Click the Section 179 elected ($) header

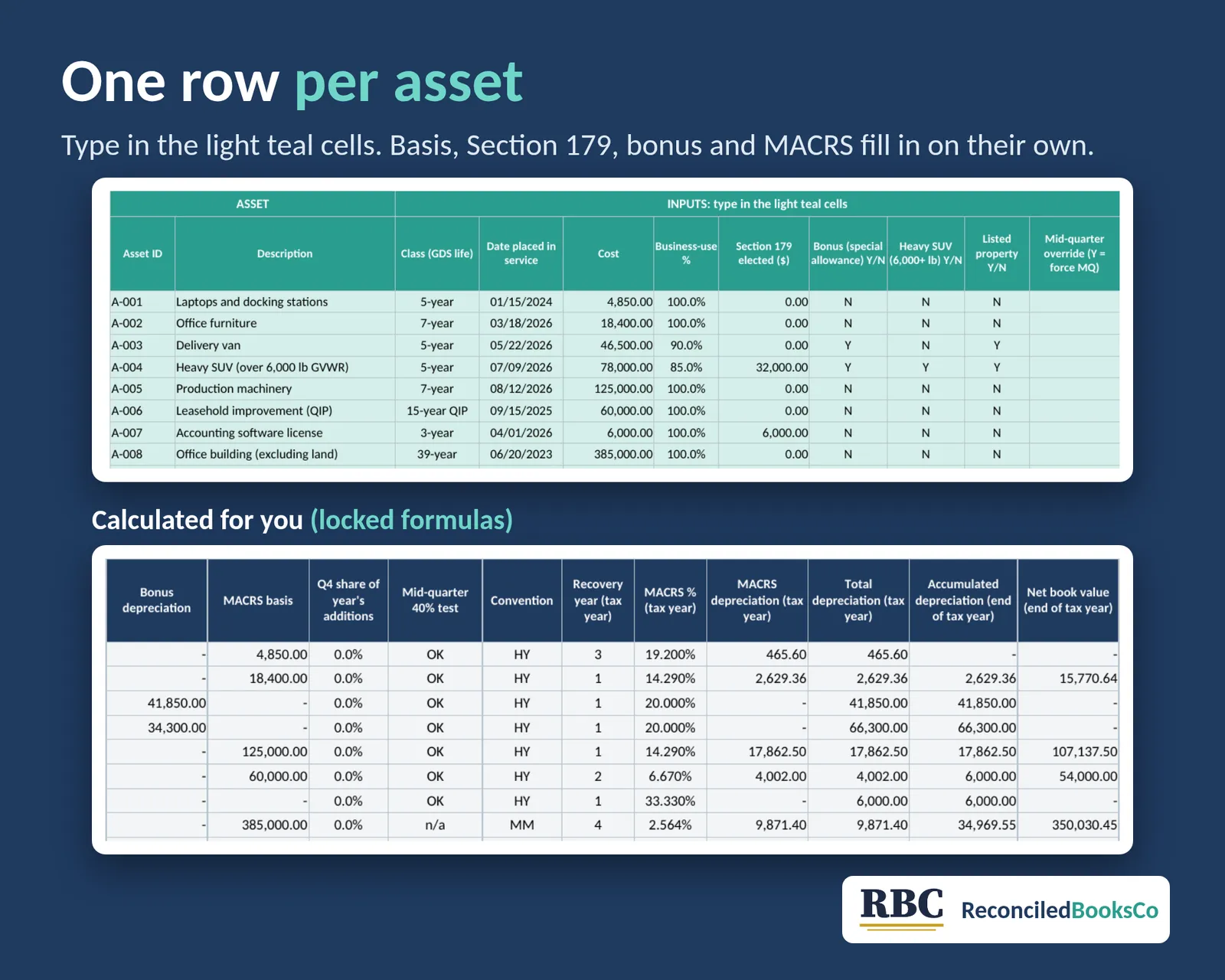pyautogui.click(x=764, y=253)
